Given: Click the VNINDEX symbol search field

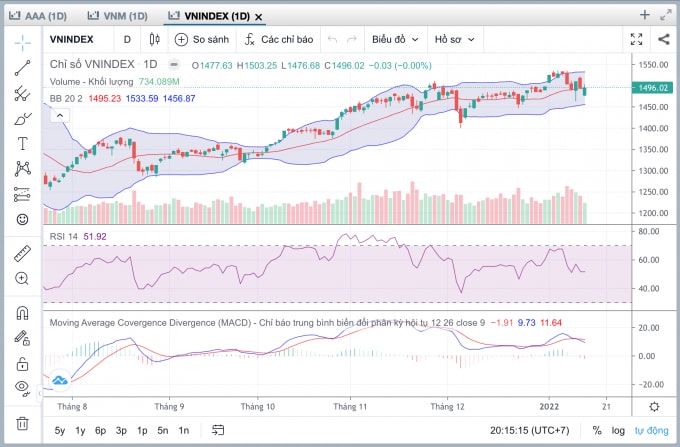Looking at the screenshot, I should tap(72, 39).
